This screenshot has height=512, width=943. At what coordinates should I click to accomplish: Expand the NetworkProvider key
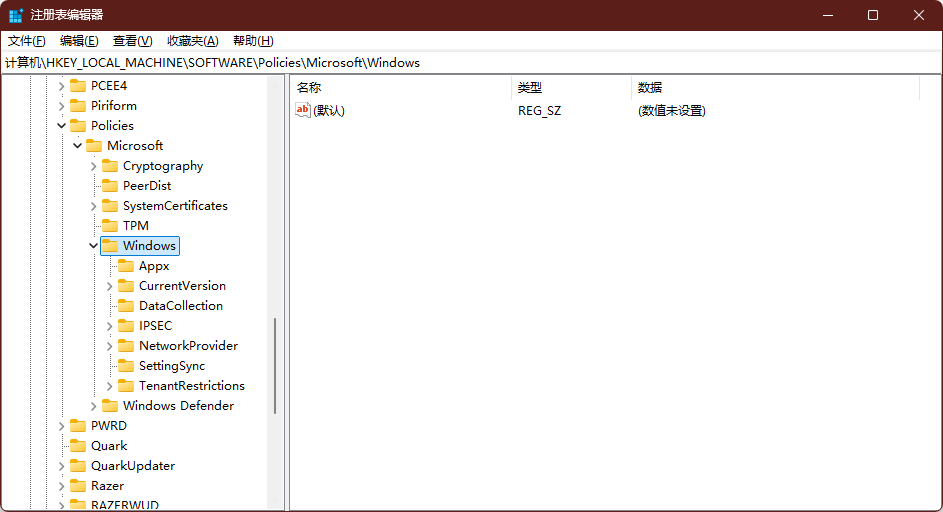tap(109, 346)
